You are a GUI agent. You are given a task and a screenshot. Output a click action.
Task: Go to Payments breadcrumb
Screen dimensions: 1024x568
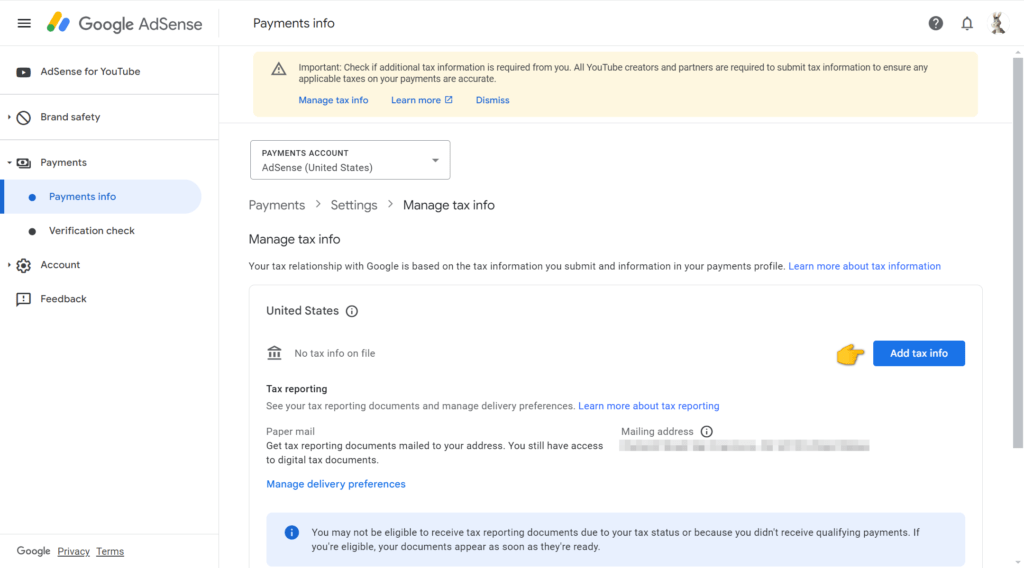point(277,205)
